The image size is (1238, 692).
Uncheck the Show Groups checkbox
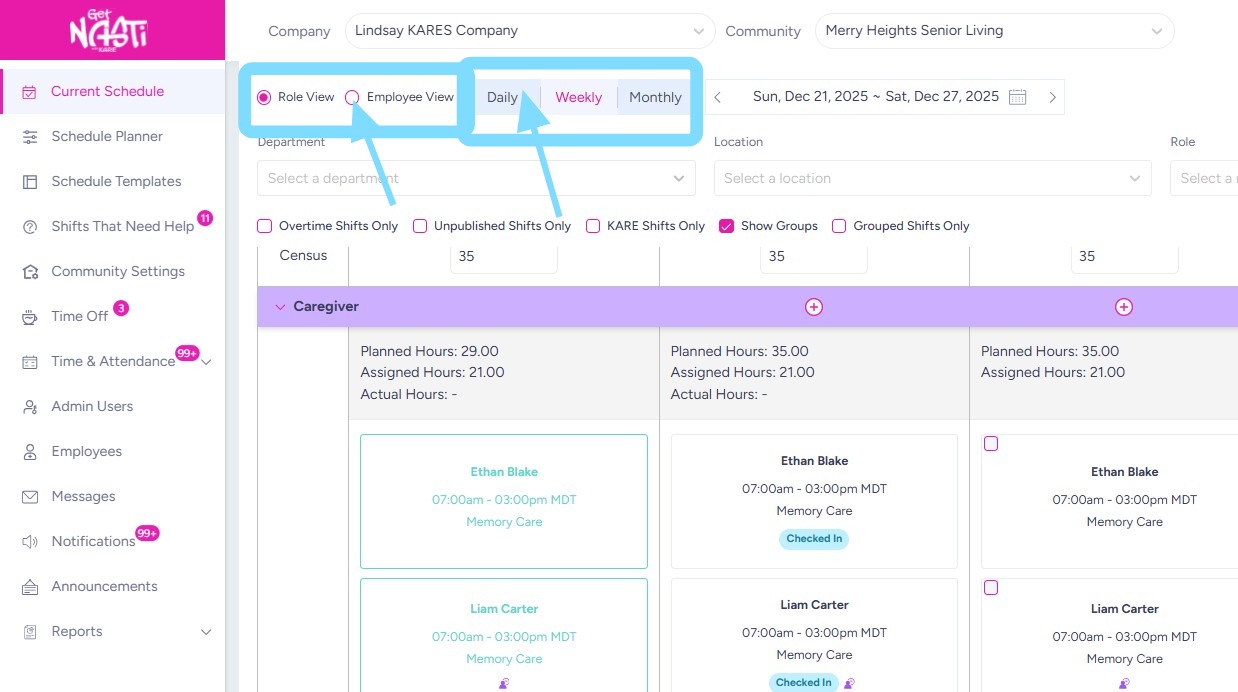click(x=727, y=226)
